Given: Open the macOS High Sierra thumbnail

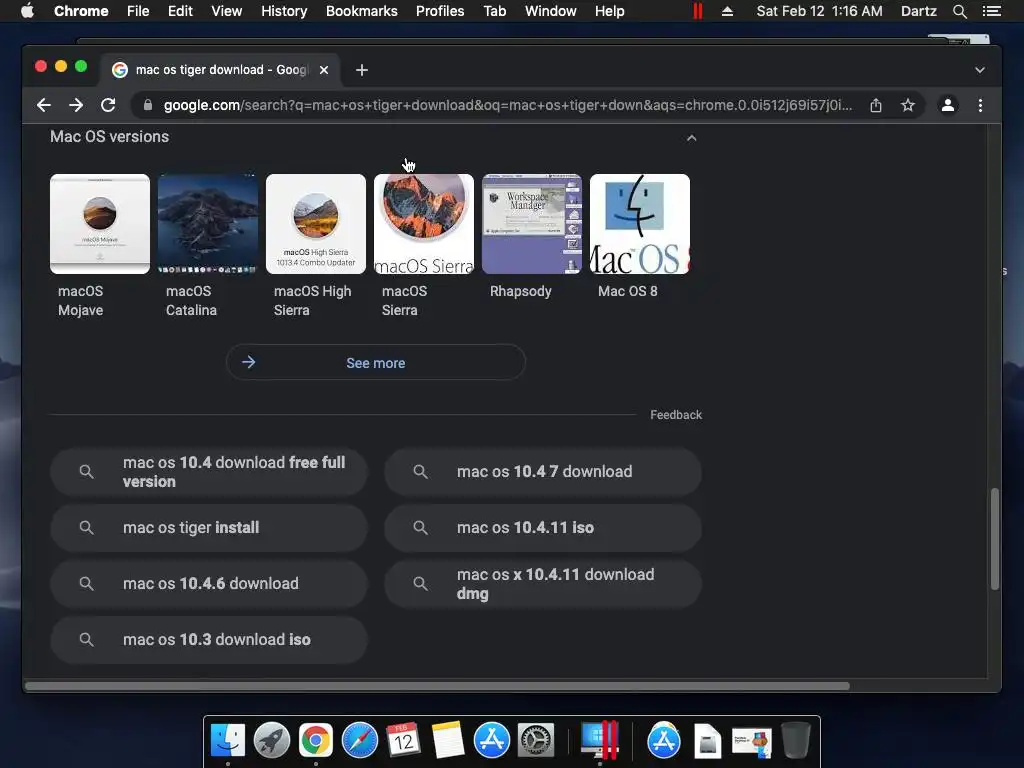Looking at the screenshot, I should [x=316, y=224].
